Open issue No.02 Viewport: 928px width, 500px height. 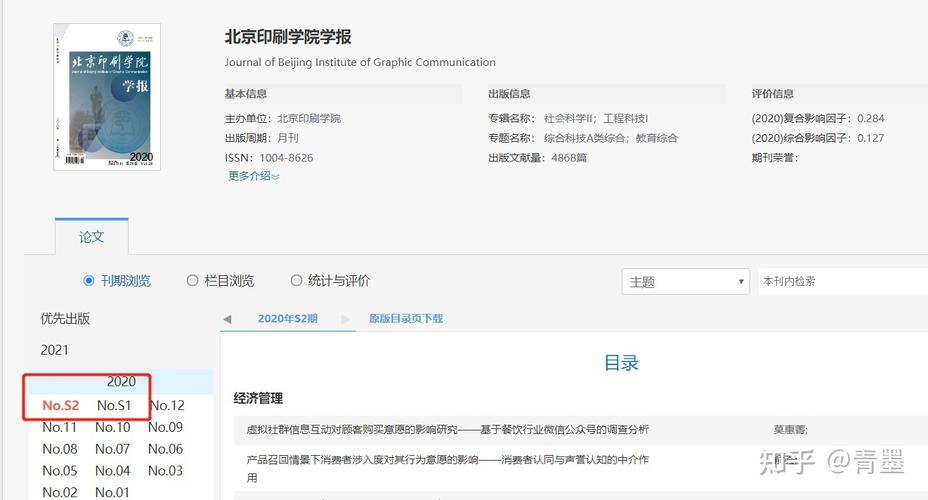[59, 492]
